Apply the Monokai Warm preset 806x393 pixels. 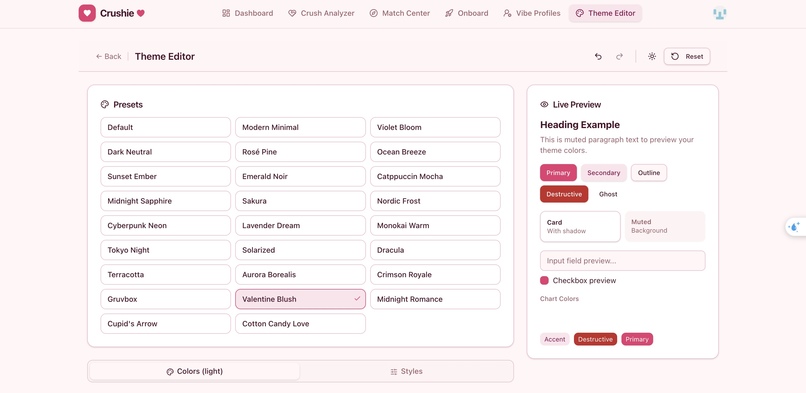(435, 226)
